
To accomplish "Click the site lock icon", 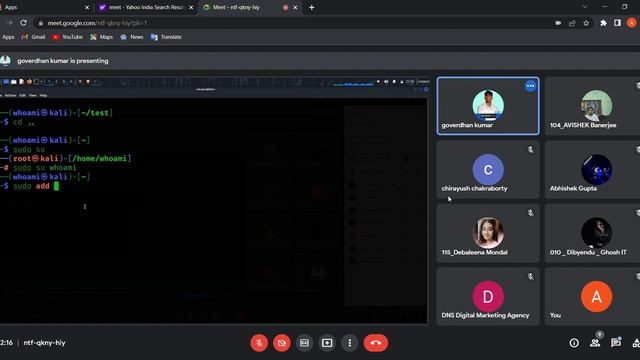I will tap(40, 23).
